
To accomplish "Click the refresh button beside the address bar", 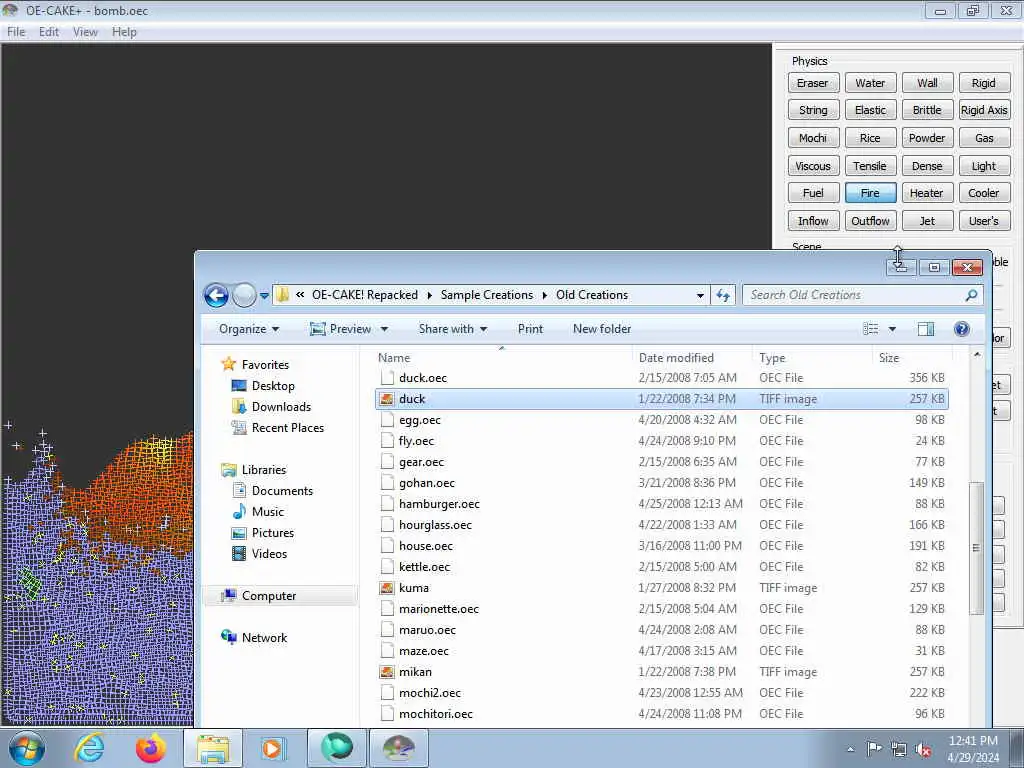I will (x=722, y=295).
